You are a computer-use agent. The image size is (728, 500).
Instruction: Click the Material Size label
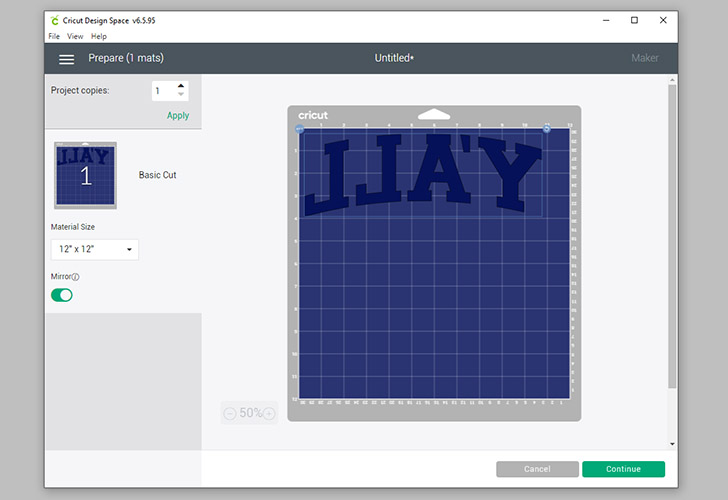[x=72, y=227]
